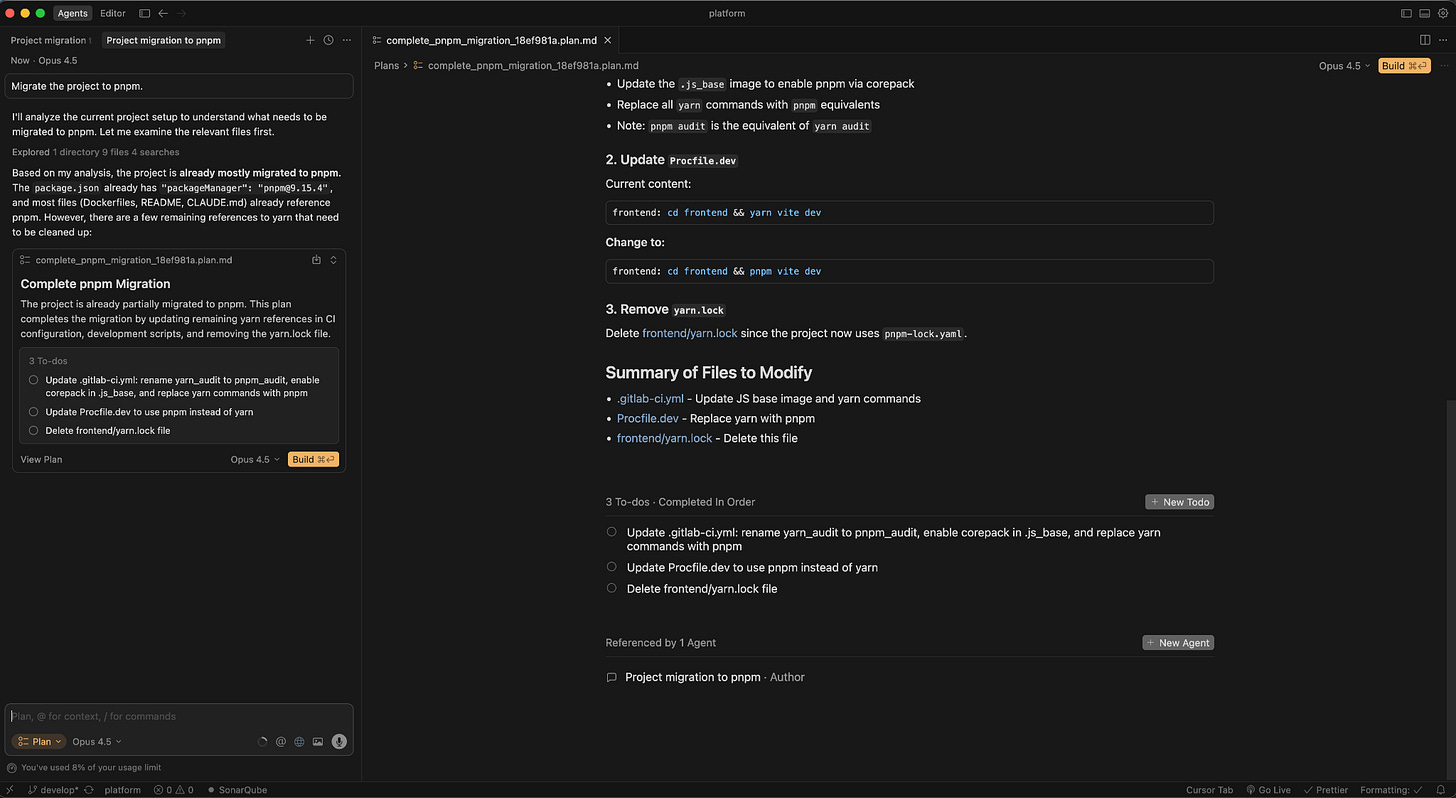Click the Migrate the project to pnpm message
Viewport: 1456px width, 798px height.
coord(179,86)
